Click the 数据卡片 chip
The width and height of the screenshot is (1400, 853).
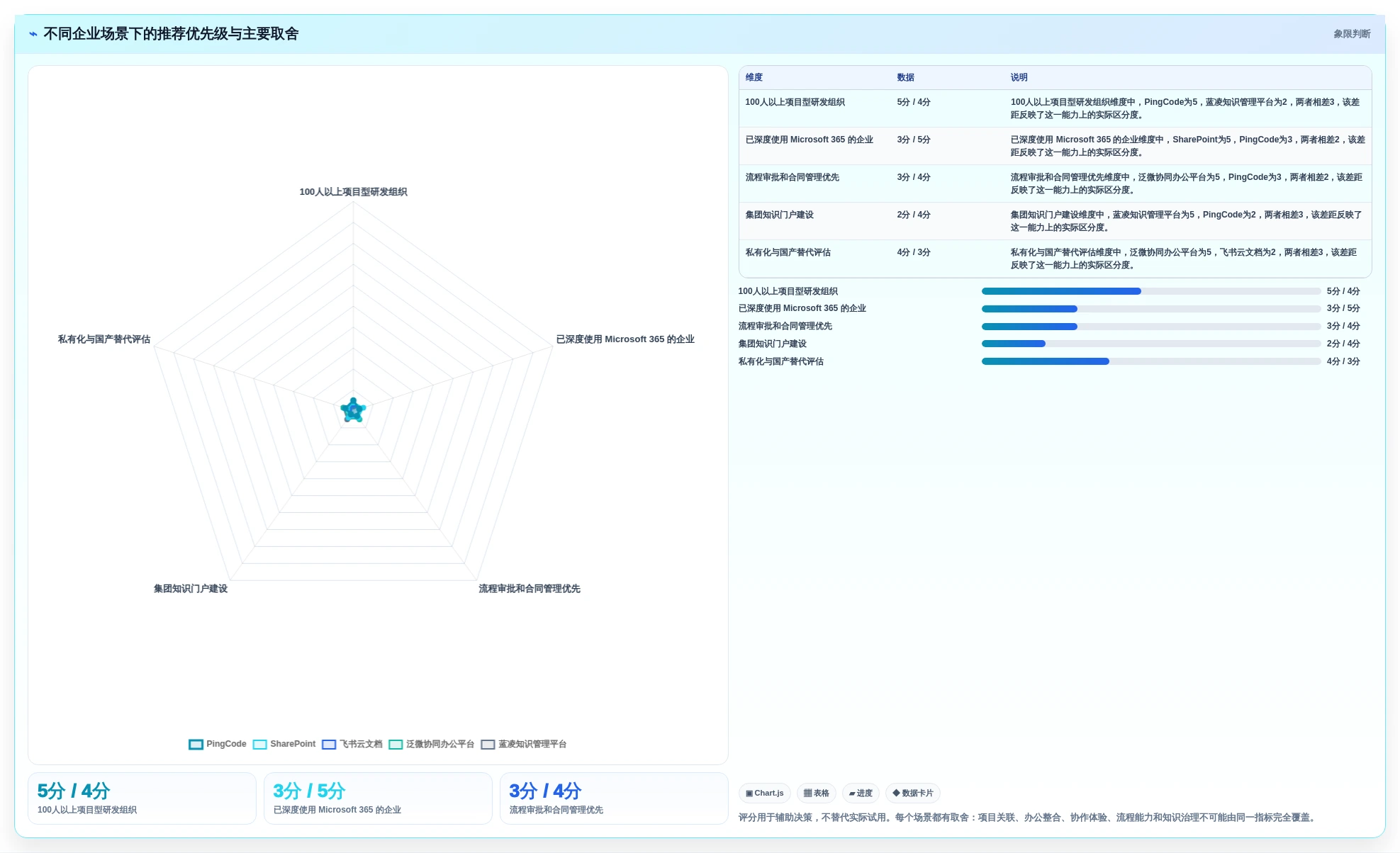tap(913, 793)
